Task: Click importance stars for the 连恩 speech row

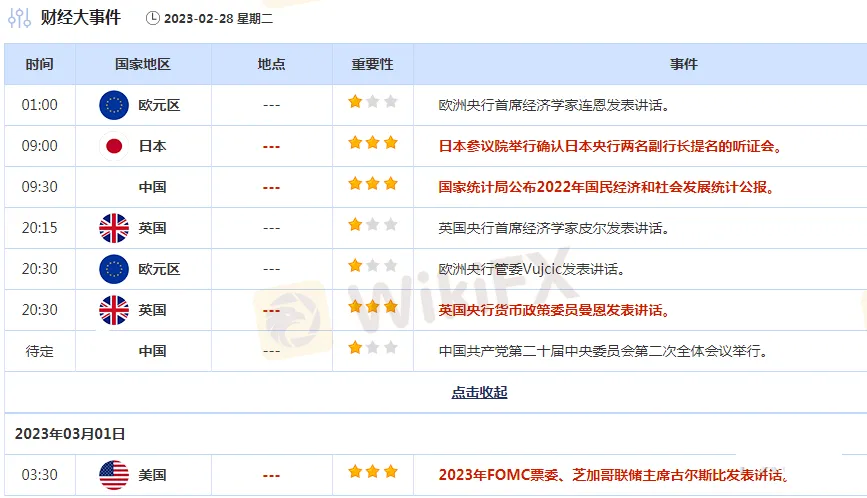Action: click(x=373, y=102)
